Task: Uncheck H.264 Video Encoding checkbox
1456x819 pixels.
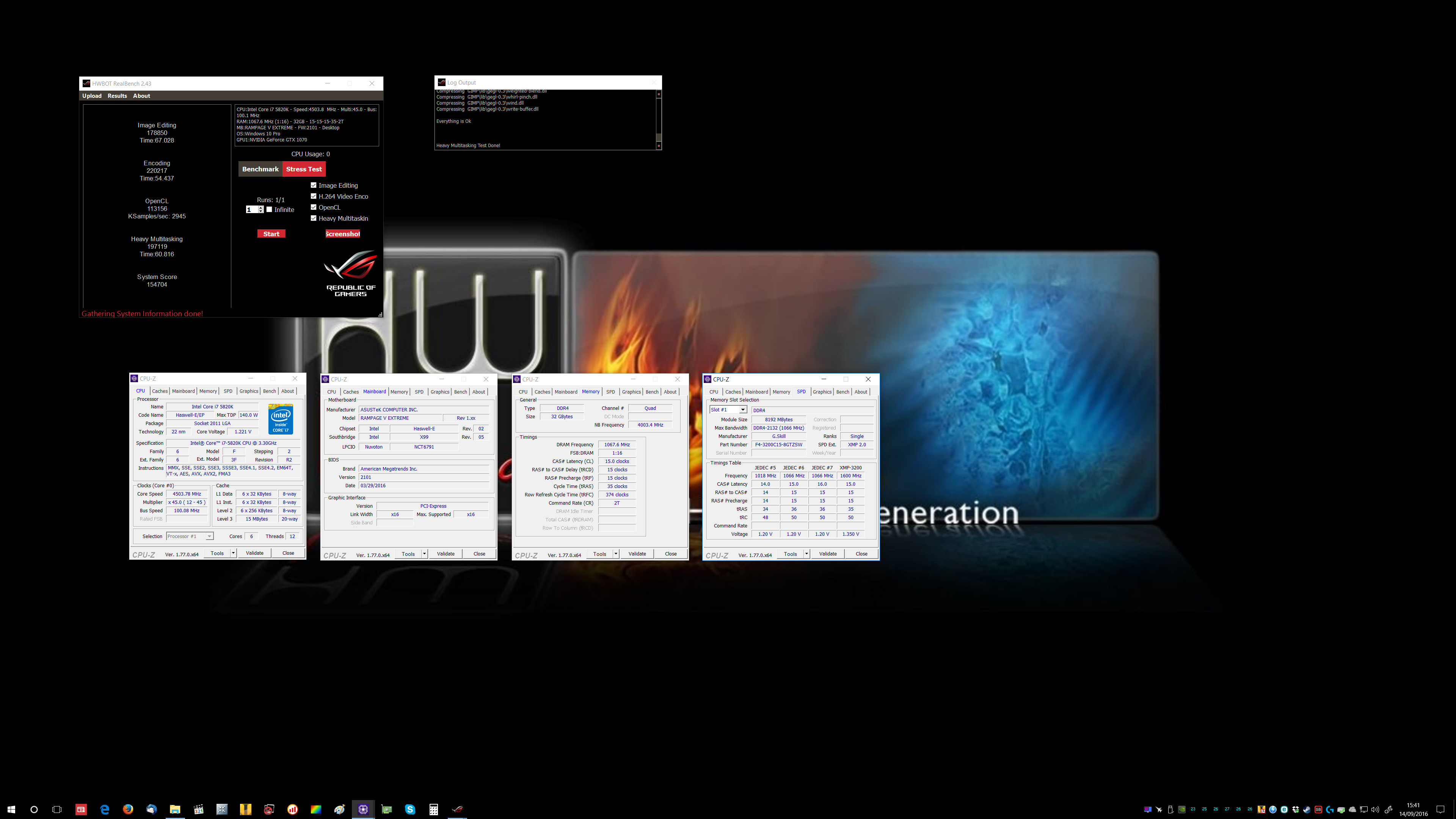Action: click(x=313, y=196)
